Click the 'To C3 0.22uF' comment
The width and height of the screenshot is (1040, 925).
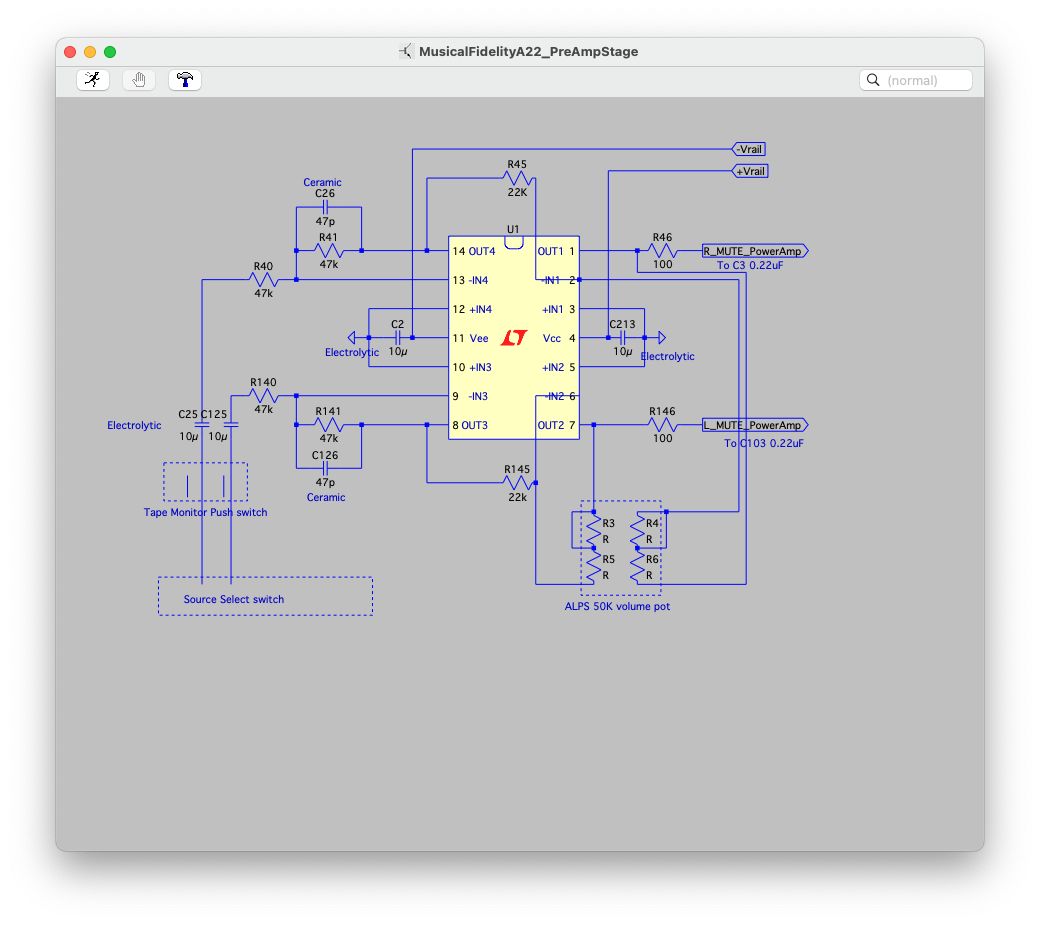[x=749, y=265]
